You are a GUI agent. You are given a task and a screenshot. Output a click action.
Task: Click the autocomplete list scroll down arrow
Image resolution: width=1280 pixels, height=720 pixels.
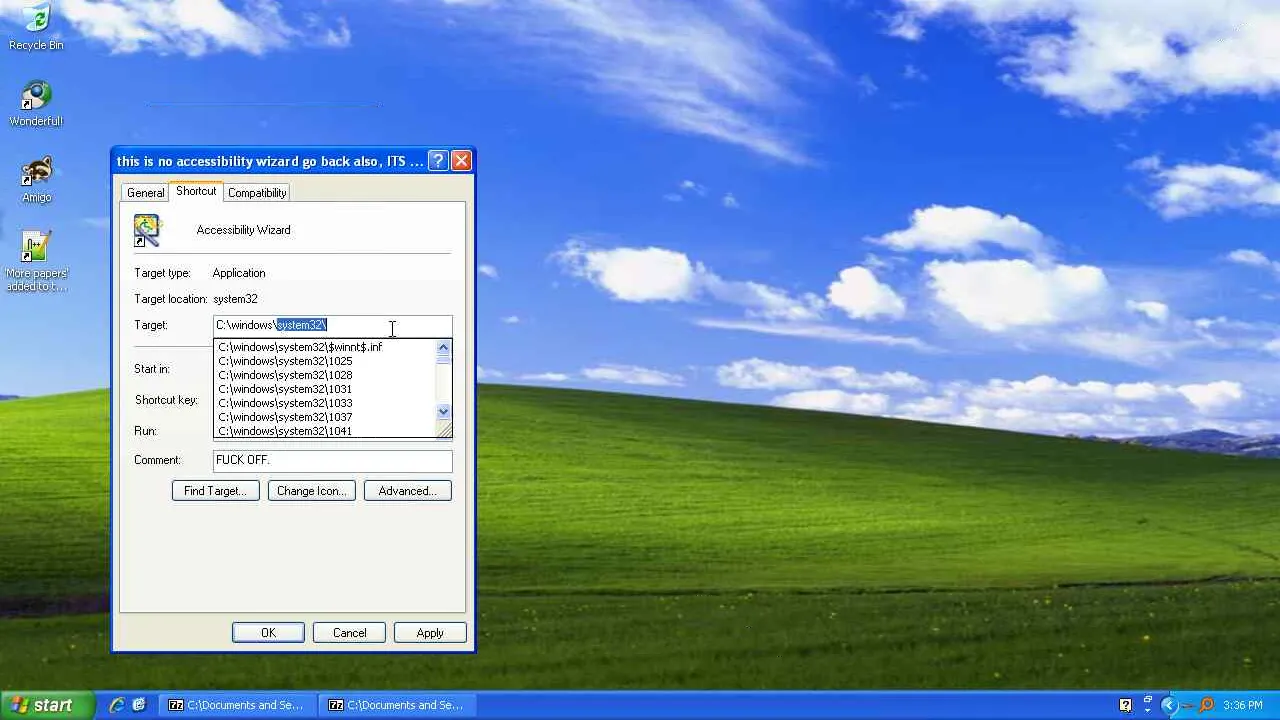[444, 411]
